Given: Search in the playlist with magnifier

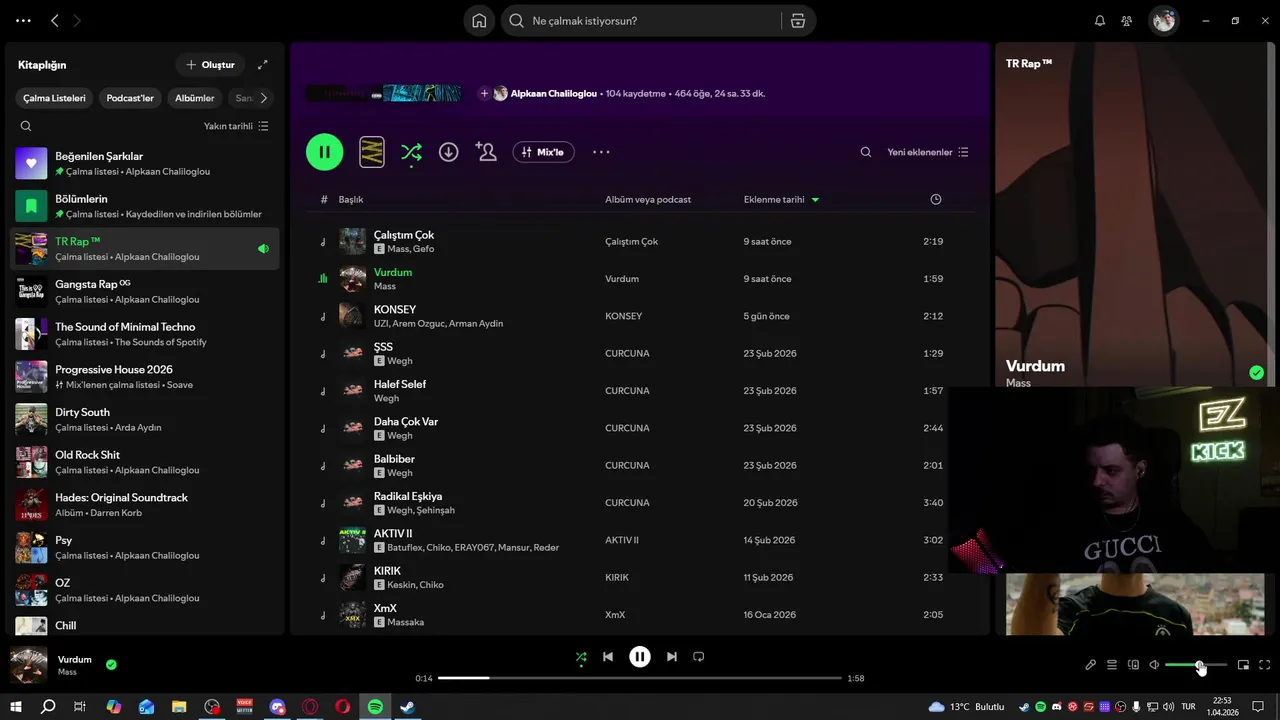Looking at the screenshot, I should [866, 152].
